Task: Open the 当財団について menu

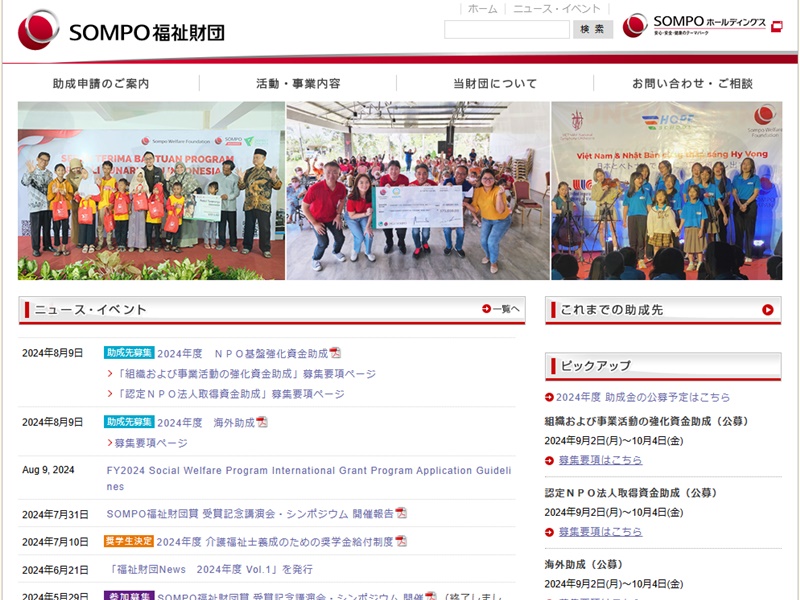Action: [495, 83]
